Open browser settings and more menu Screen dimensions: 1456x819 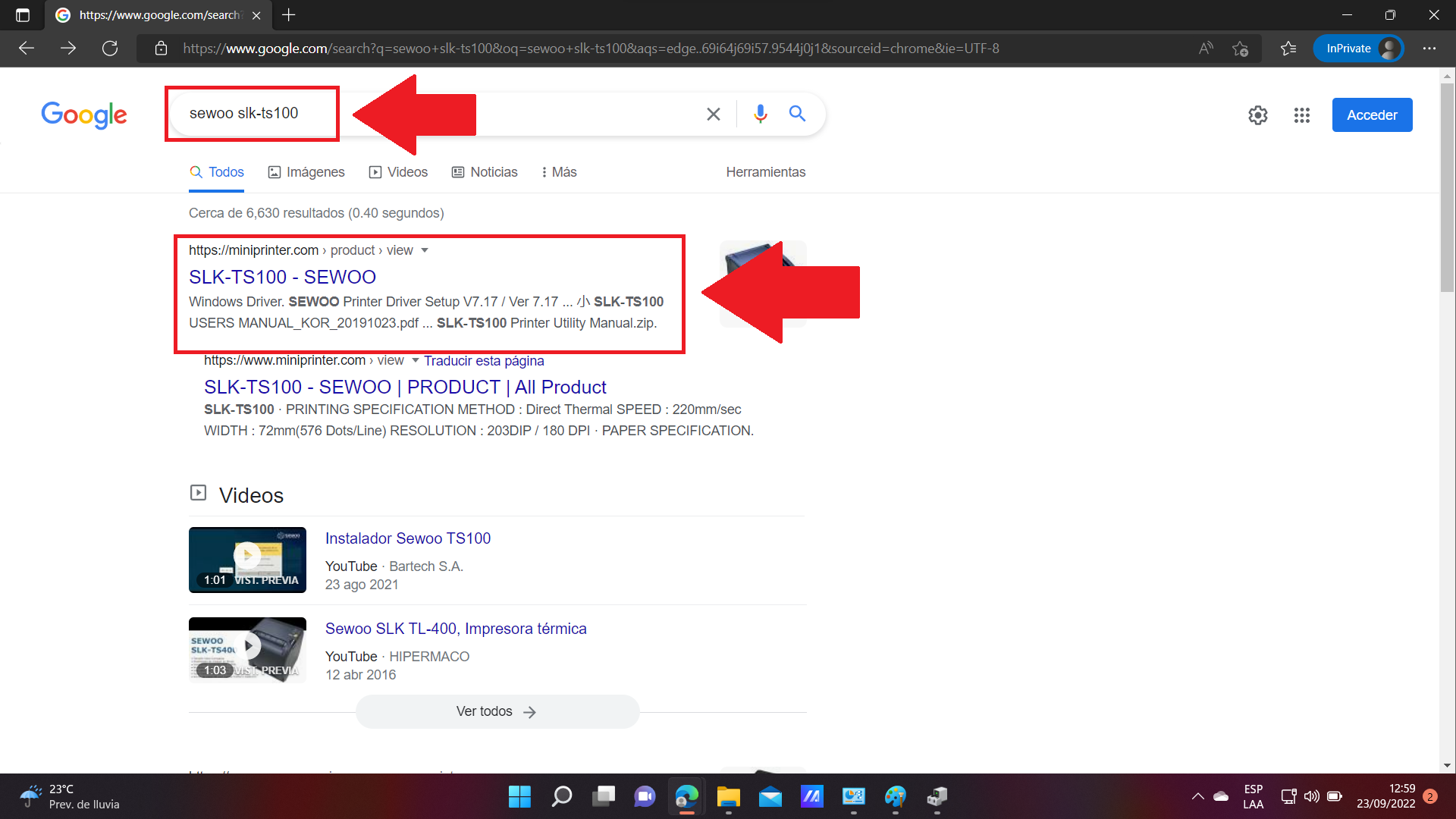point(1429,49)
